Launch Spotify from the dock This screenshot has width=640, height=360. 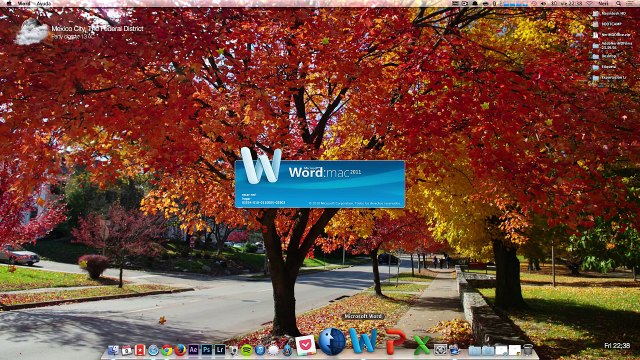click(247, 350)
